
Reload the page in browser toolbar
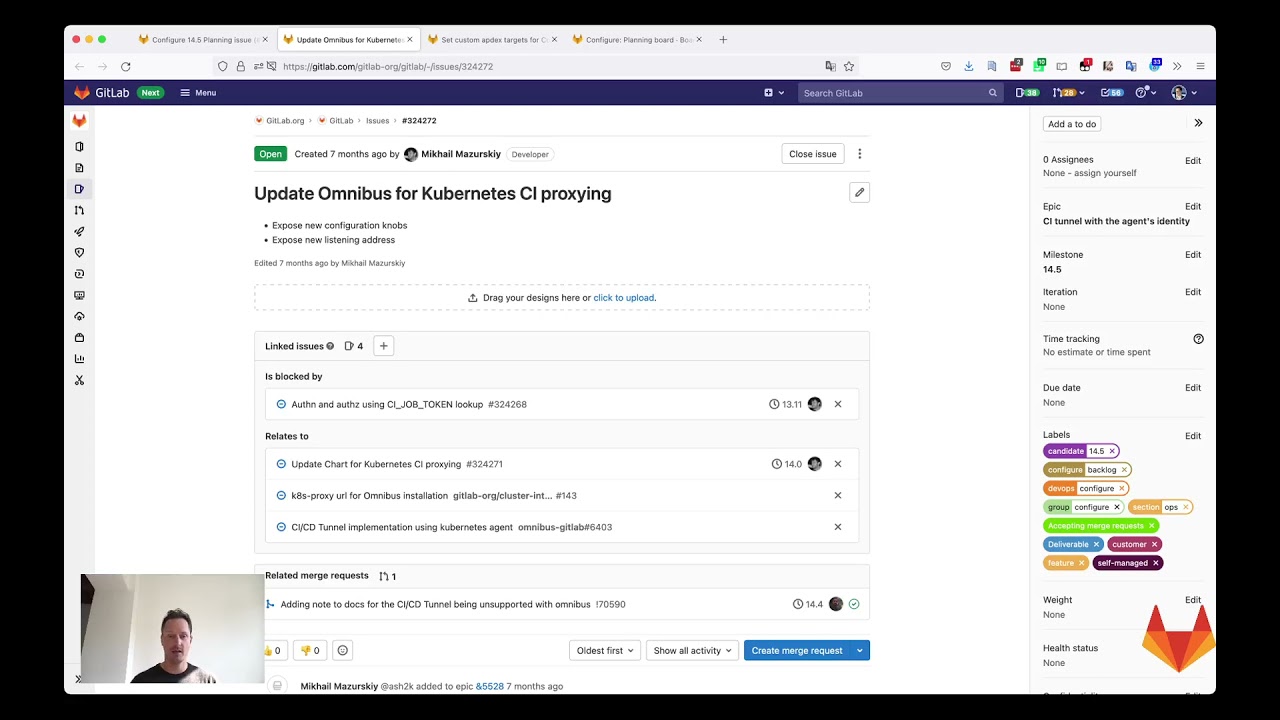coord(125,66)
